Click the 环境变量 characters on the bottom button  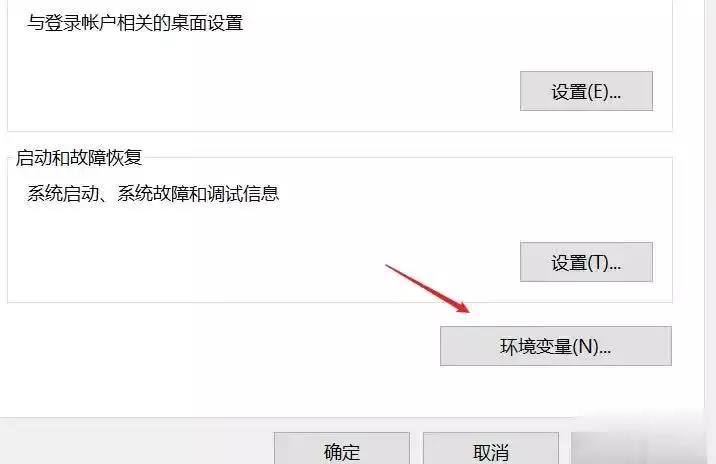click(536, 347)
